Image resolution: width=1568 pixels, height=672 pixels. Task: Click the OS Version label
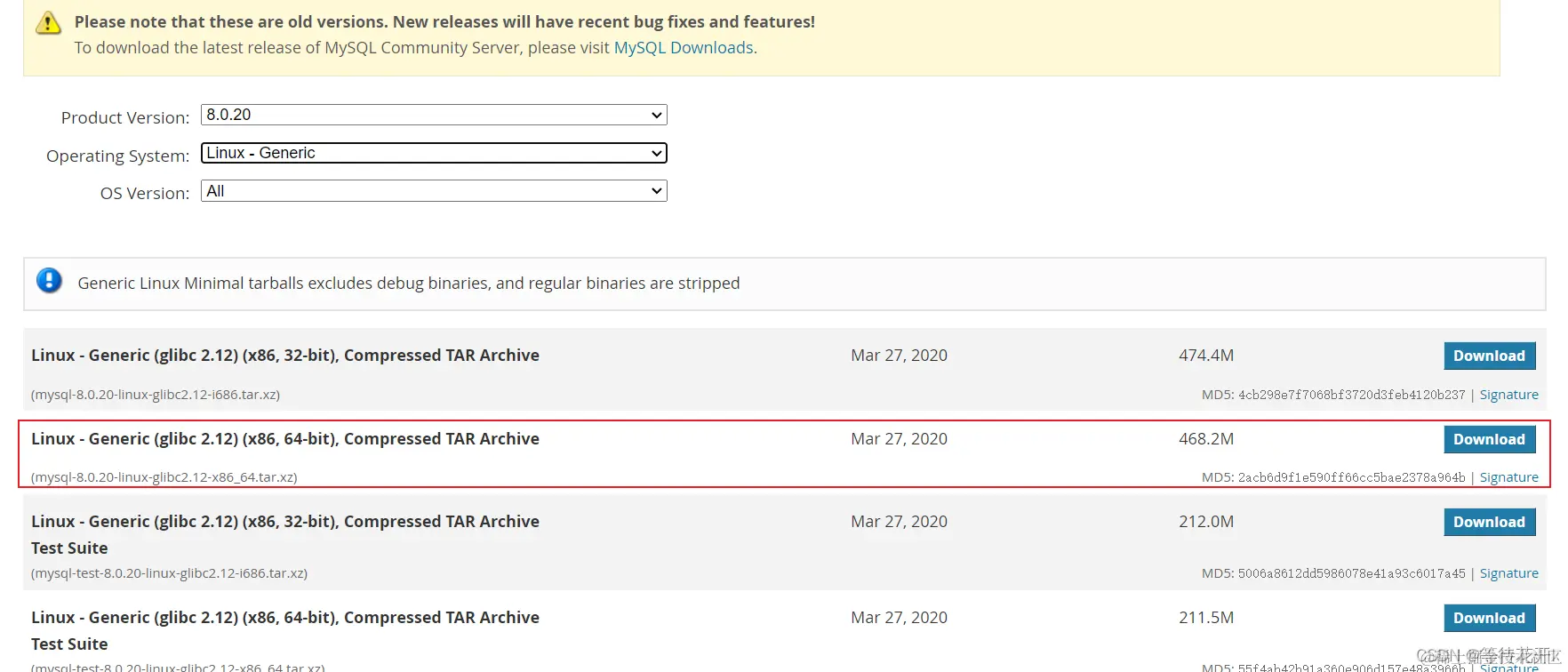coord(145,193)
